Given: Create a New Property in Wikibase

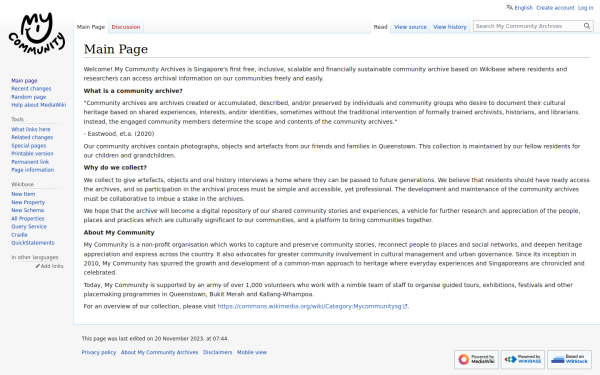Looking at the screenshot, I should pos(28,202).
